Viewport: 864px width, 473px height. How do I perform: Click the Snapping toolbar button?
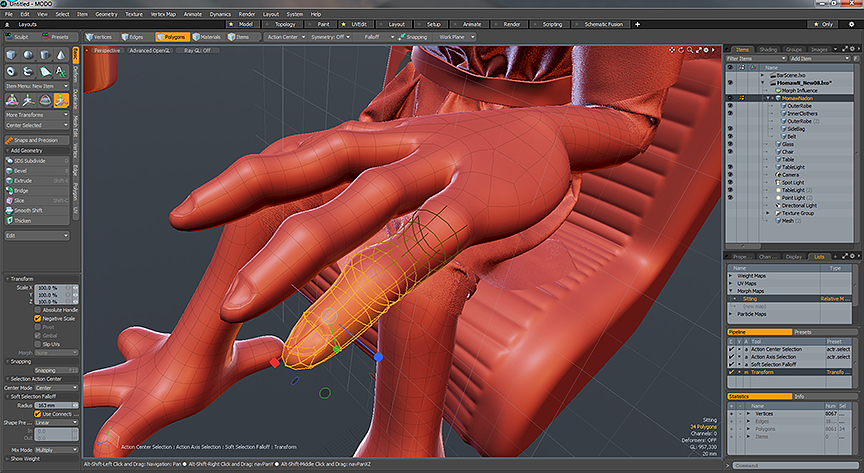(413, 37)
